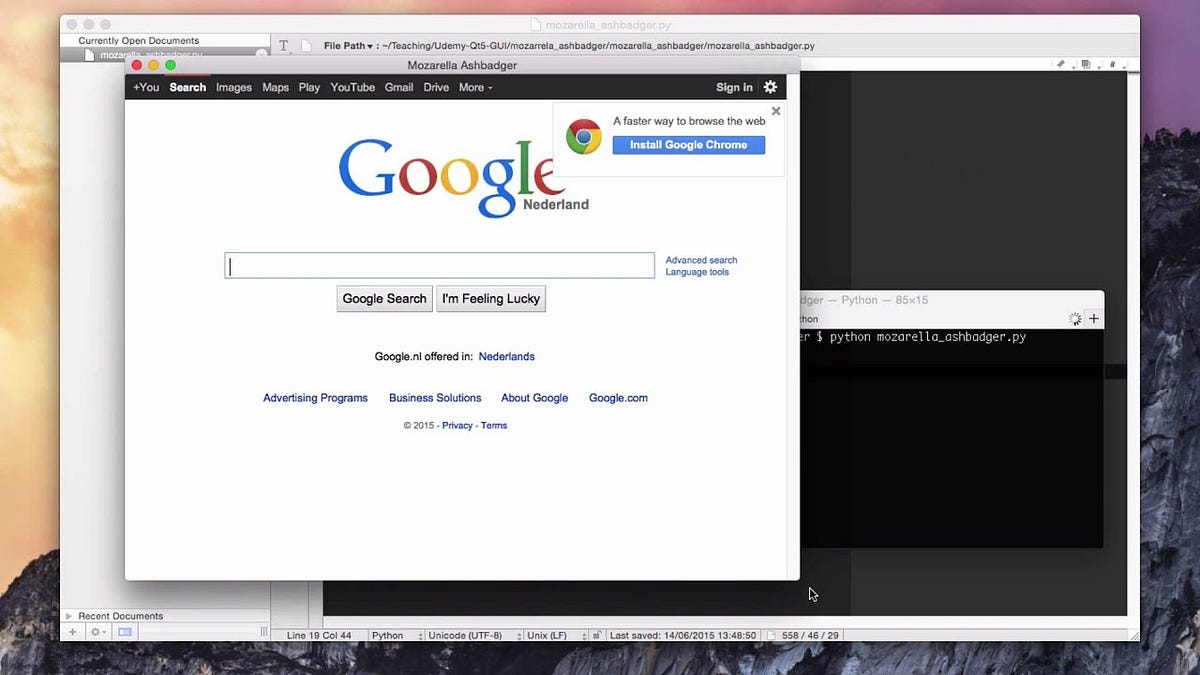
Task: Click the documents drawer icon in editor toolbar
Action: pos(1086,63)
